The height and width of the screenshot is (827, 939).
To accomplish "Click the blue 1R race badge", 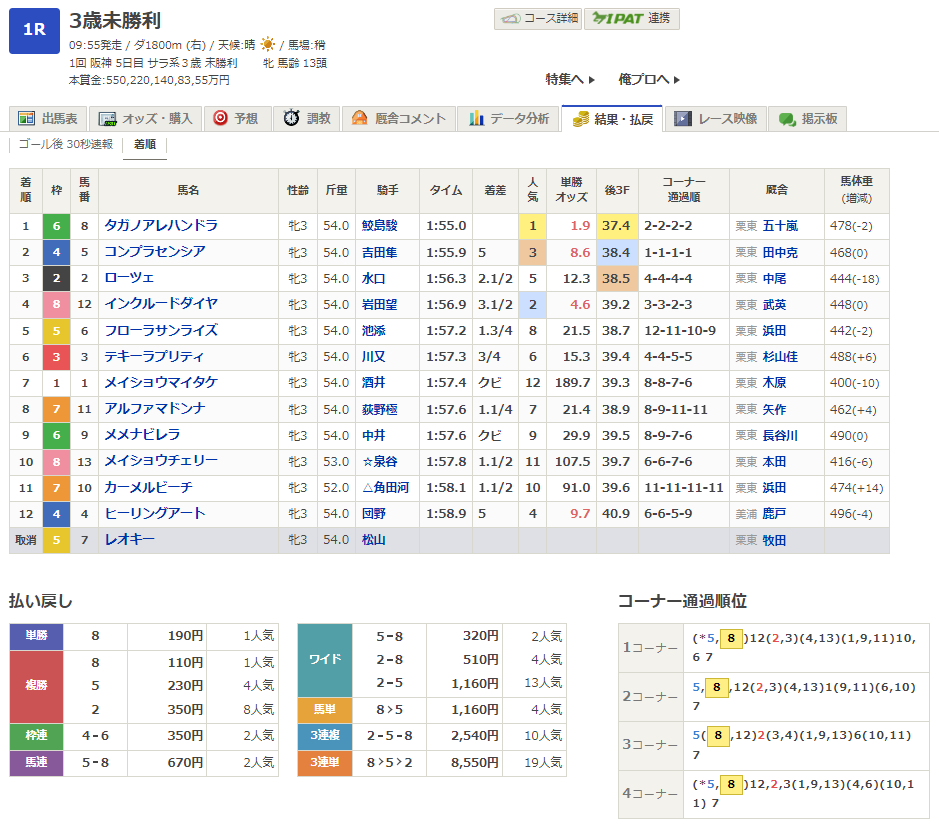I will coord(34,30).
